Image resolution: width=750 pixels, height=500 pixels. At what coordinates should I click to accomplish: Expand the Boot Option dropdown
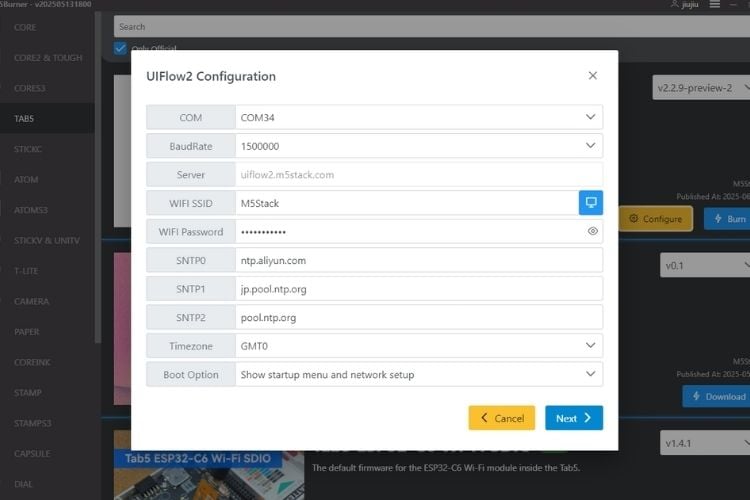[419, 375]
